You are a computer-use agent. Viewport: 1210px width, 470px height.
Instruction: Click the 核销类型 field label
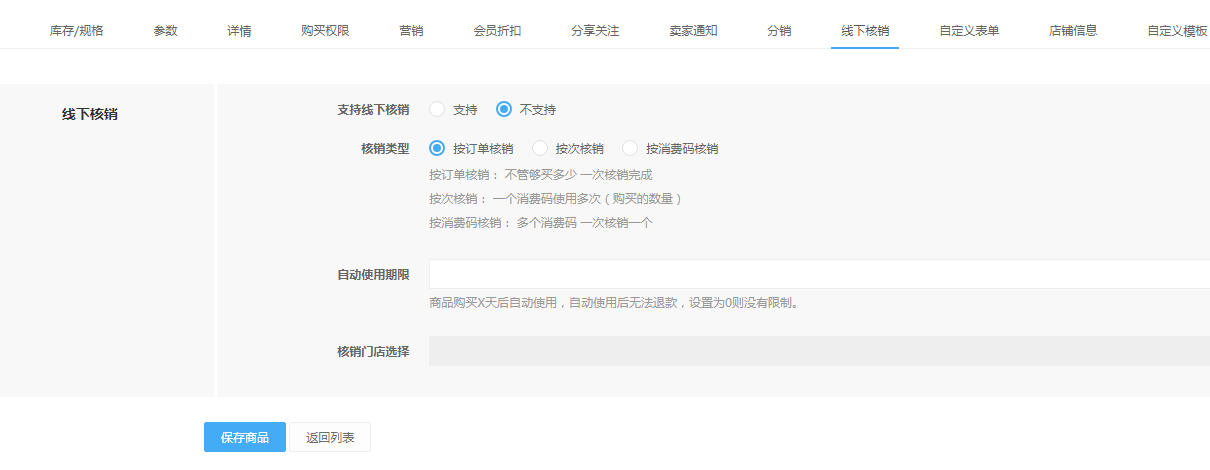click(x=385, y=148)
